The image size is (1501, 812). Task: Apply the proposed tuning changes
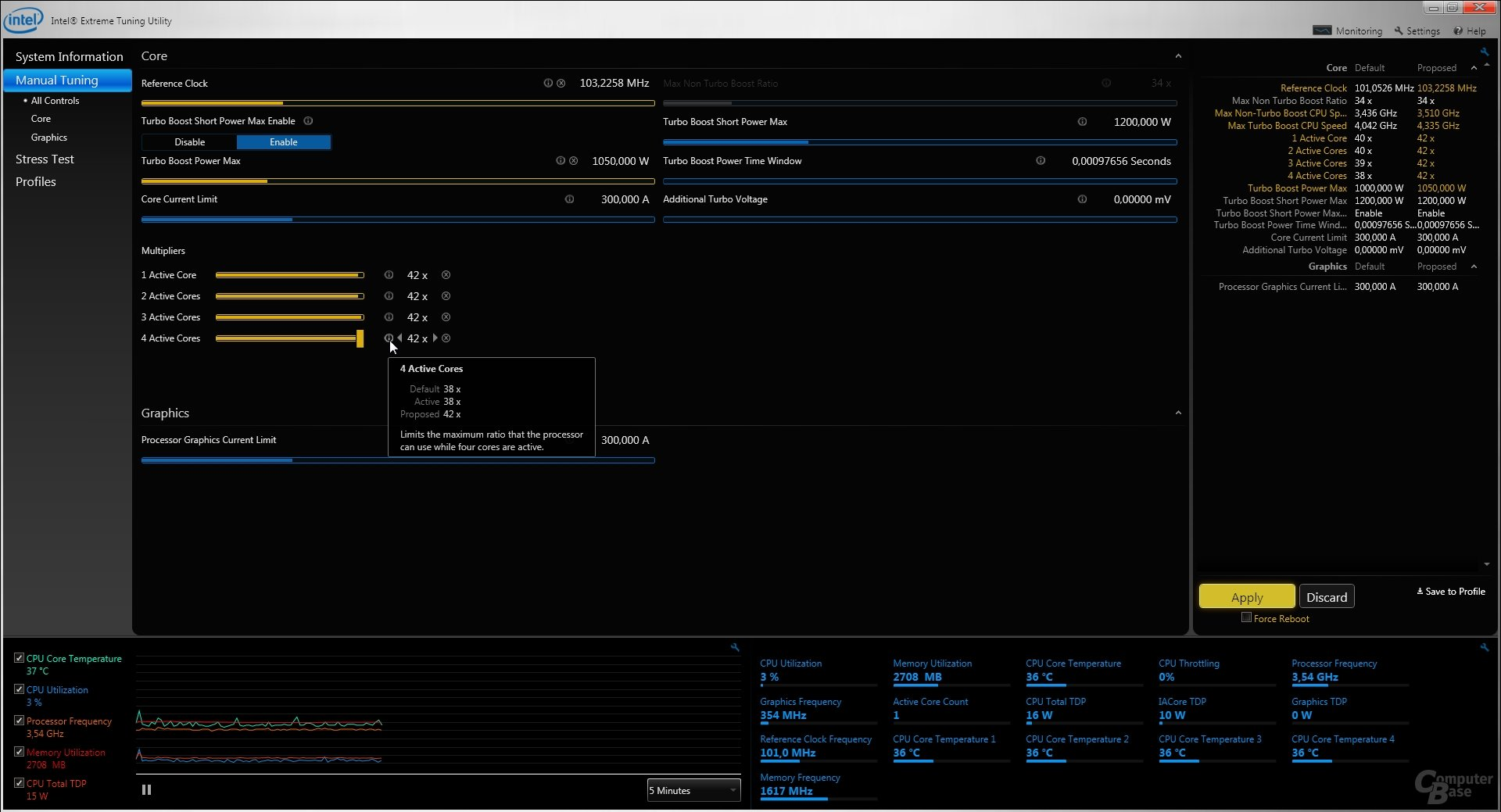coord(1247,597)
